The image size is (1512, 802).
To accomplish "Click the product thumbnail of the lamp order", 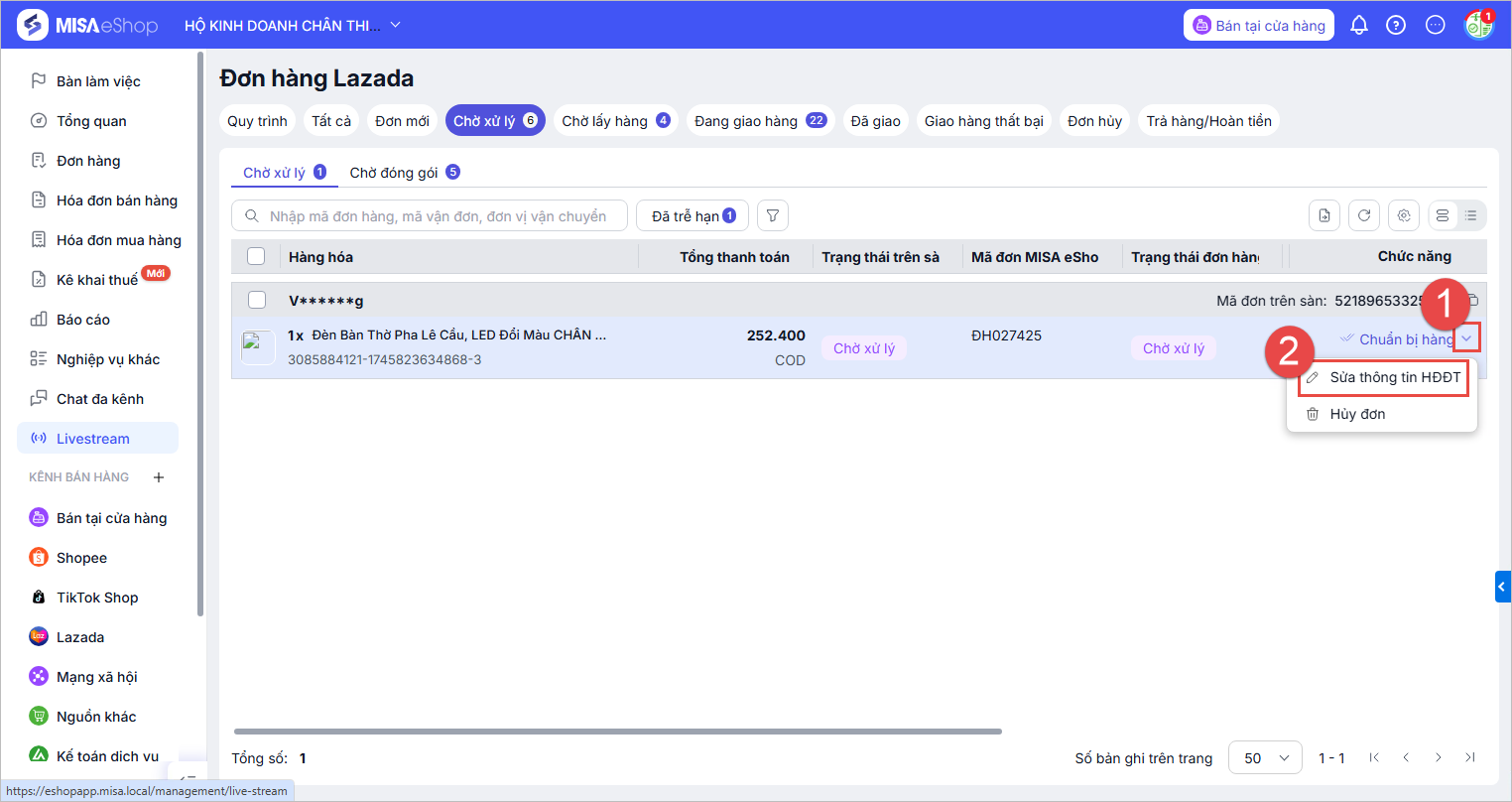I will point(259,347).
